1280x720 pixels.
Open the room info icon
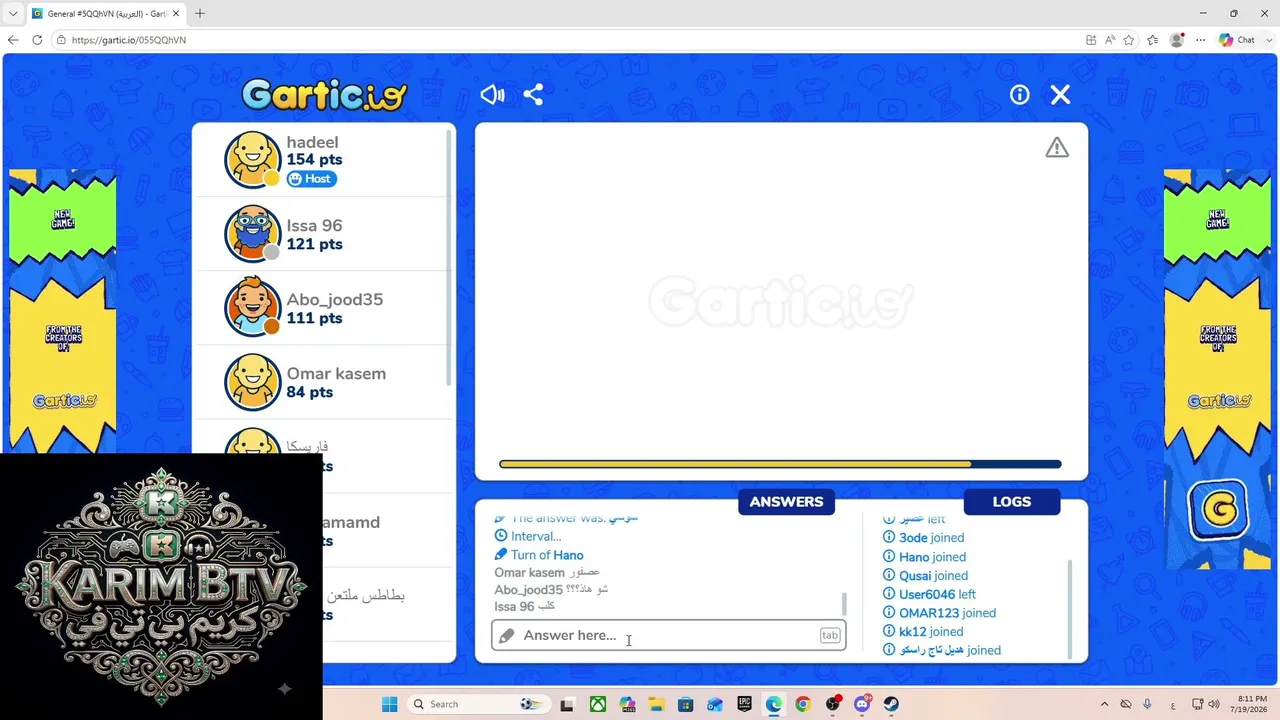click(1019, 95)
